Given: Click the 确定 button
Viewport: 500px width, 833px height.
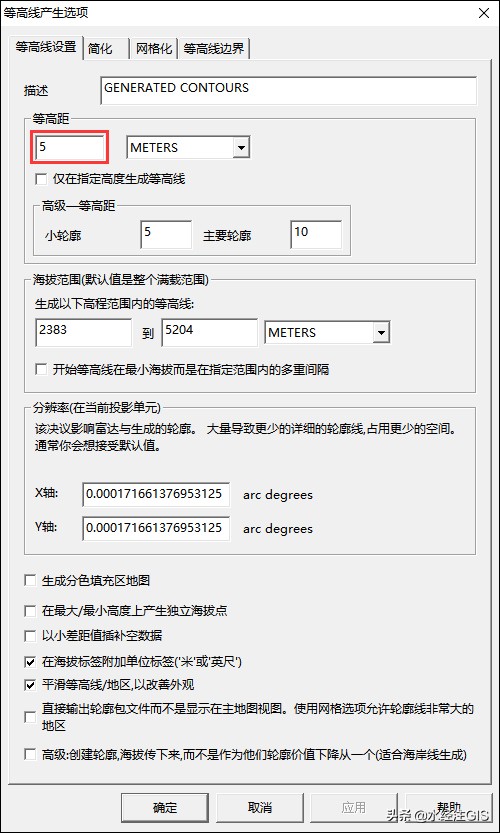Looking at the screenshot, I should [165, 808].
